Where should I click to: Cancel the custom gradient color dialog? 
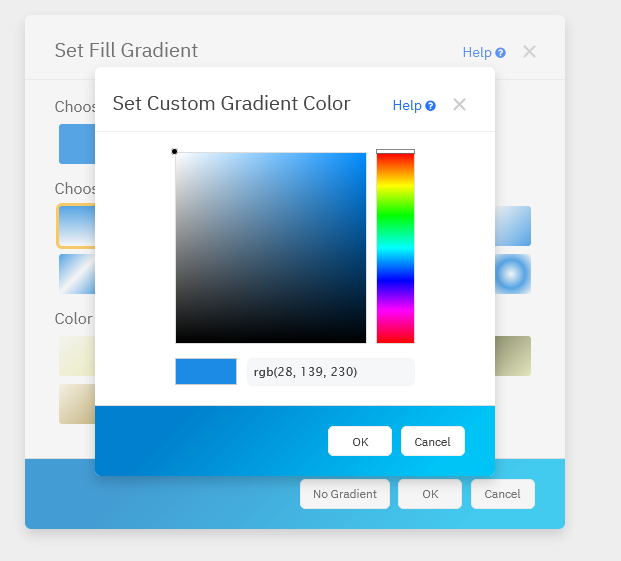point(432,441)
